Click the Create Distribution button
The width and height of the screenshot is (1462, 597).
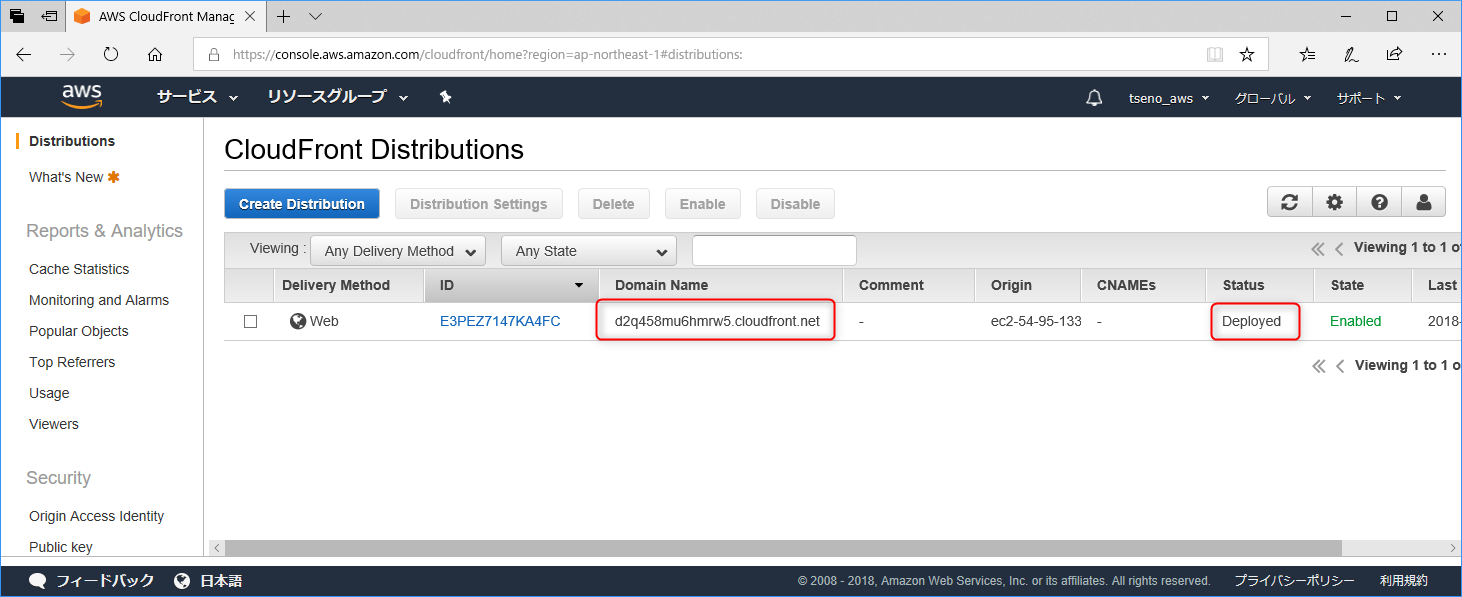tap(302, 203)
